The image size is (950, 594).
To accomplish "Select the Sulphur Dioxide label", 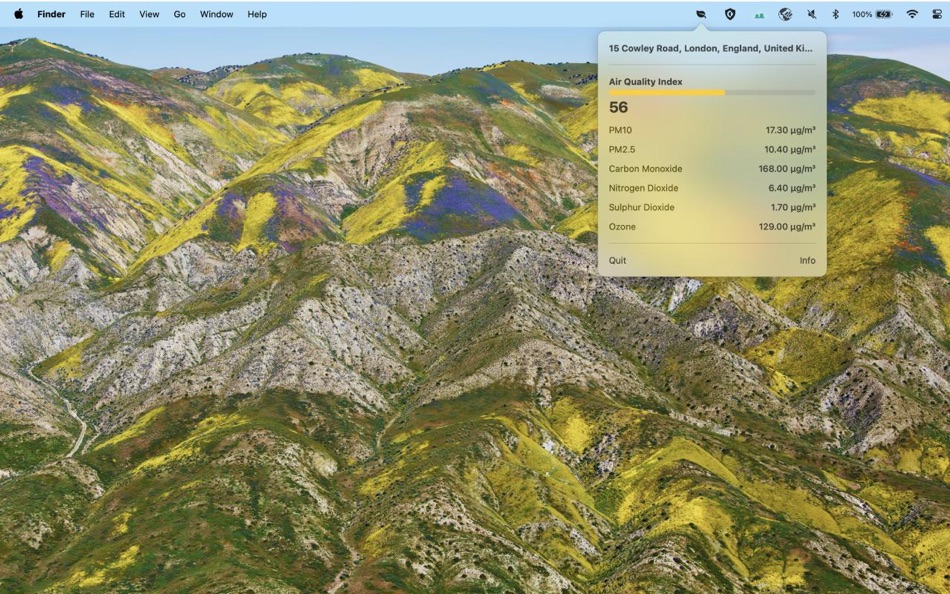I will [x=642, y=207].
